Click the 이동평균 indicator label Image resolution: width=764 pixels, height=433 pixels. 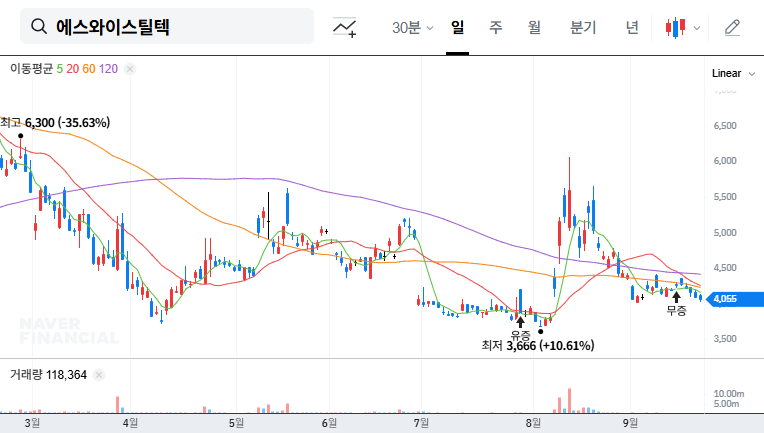[x=31, y=69]
